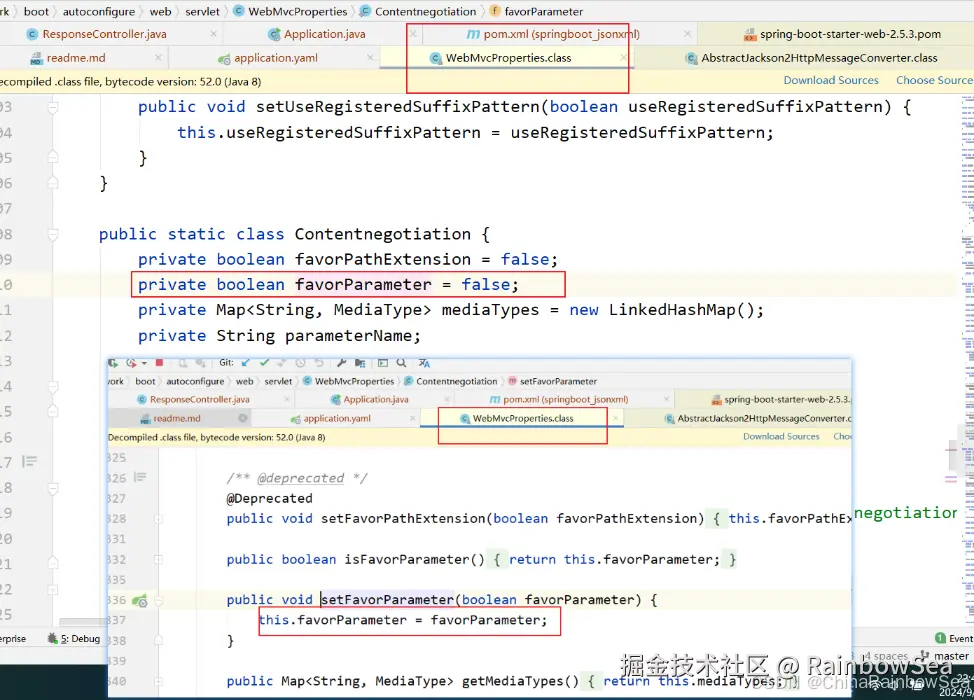This screenshot has width=974, height=700.
Task: Click the Git Update Project arrow icon
Action: (245, 363)
